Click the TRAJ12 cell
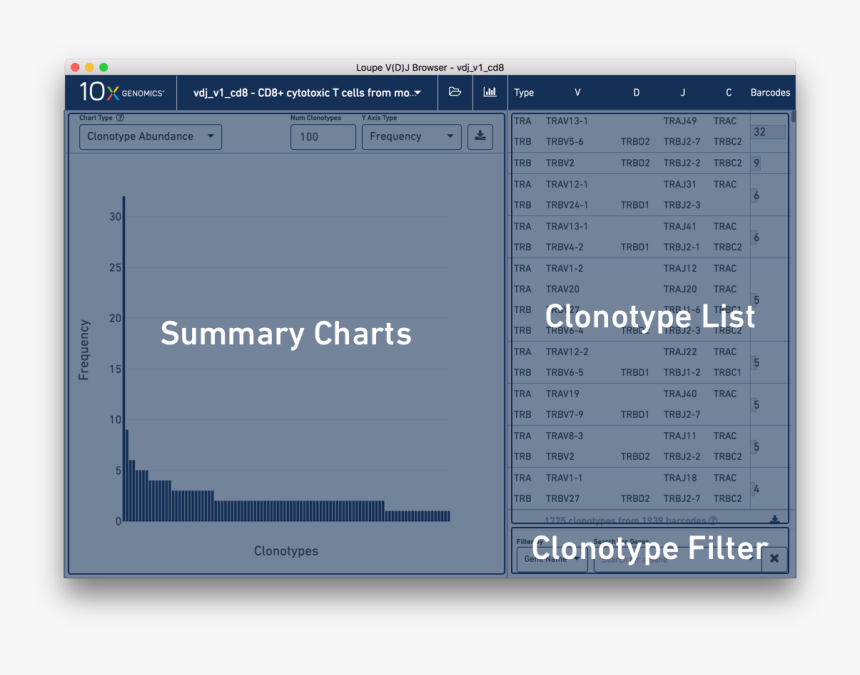This screenshot has height=675, width=860. [680, 268]
